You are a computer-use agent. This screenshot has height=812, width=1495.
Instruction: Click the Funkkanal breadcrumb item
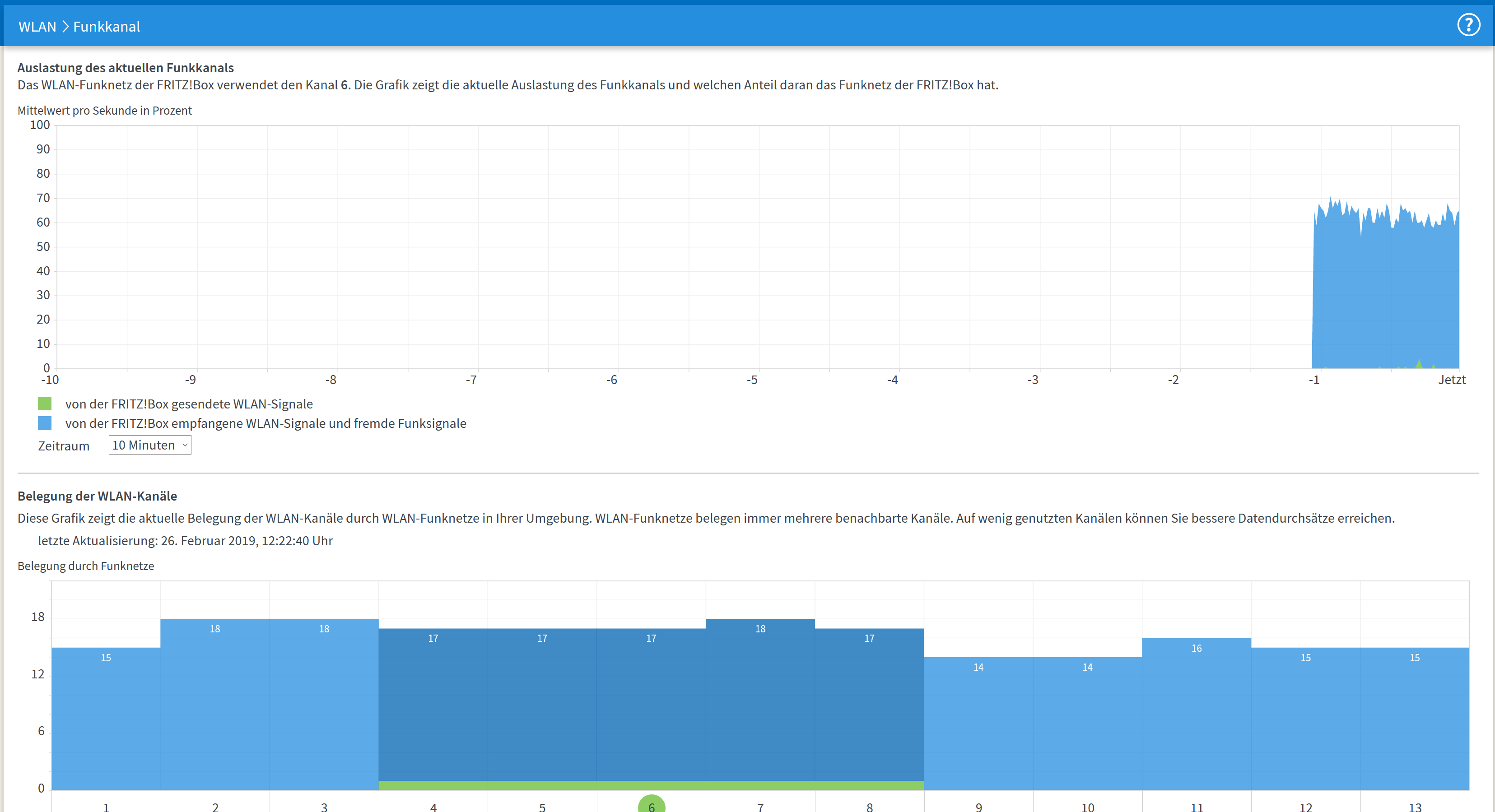[x=107, y=27]
